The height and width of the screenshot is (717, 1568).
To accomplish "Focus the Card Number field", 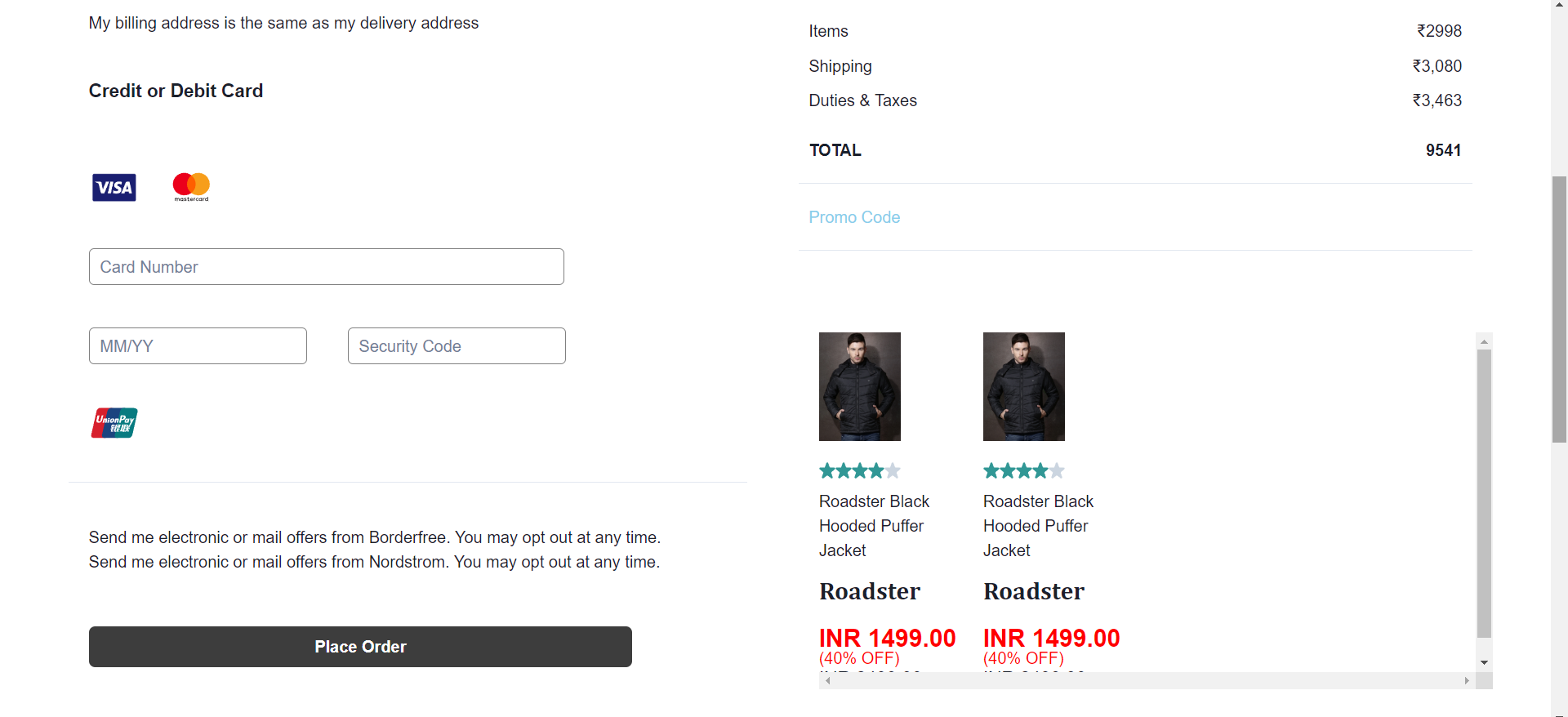I will pos(327,267).
